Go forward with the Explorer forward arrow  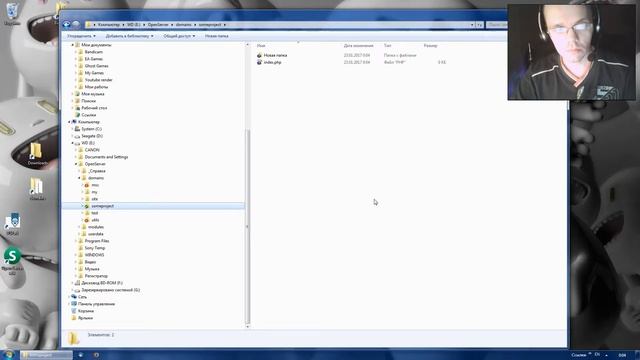[x=76, y=24]
